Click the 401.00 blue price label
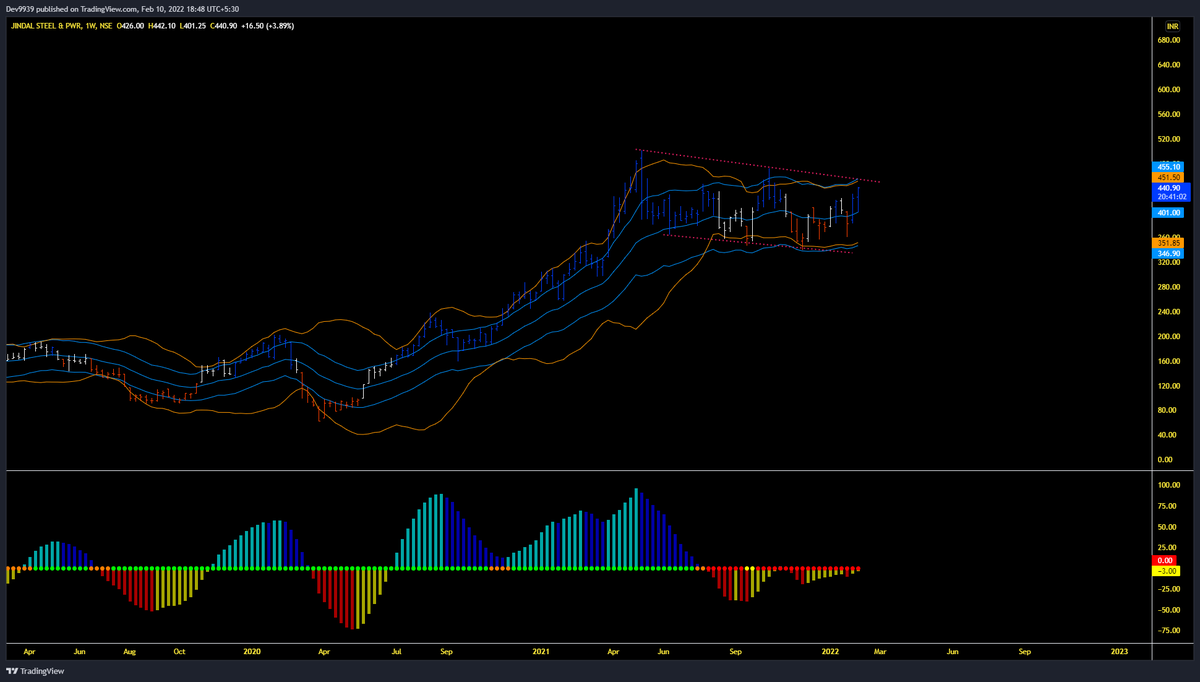Viewport: 1200px width, 682px height. [1170, 212]
